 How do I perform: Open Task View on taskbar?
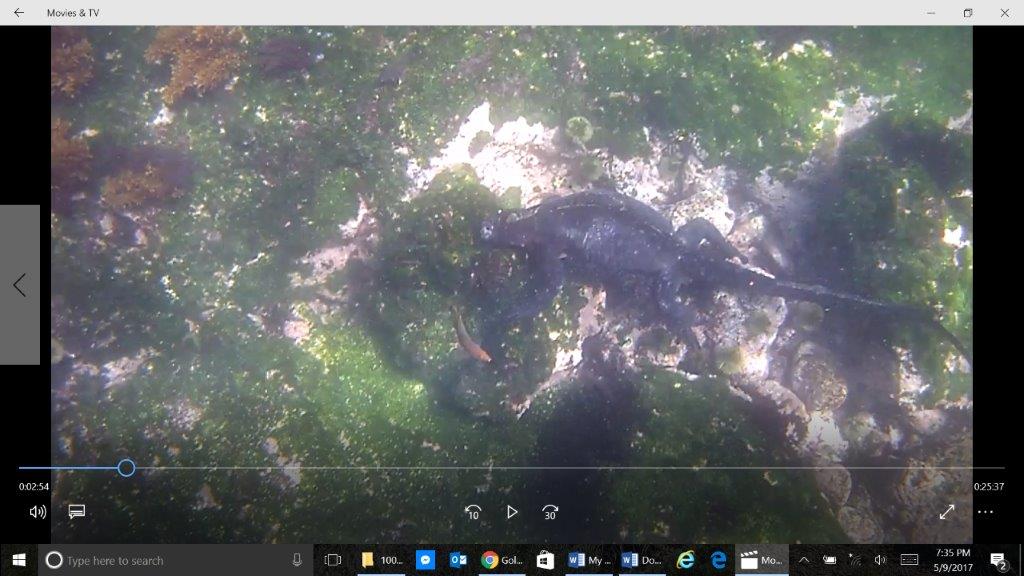point(333,560)
